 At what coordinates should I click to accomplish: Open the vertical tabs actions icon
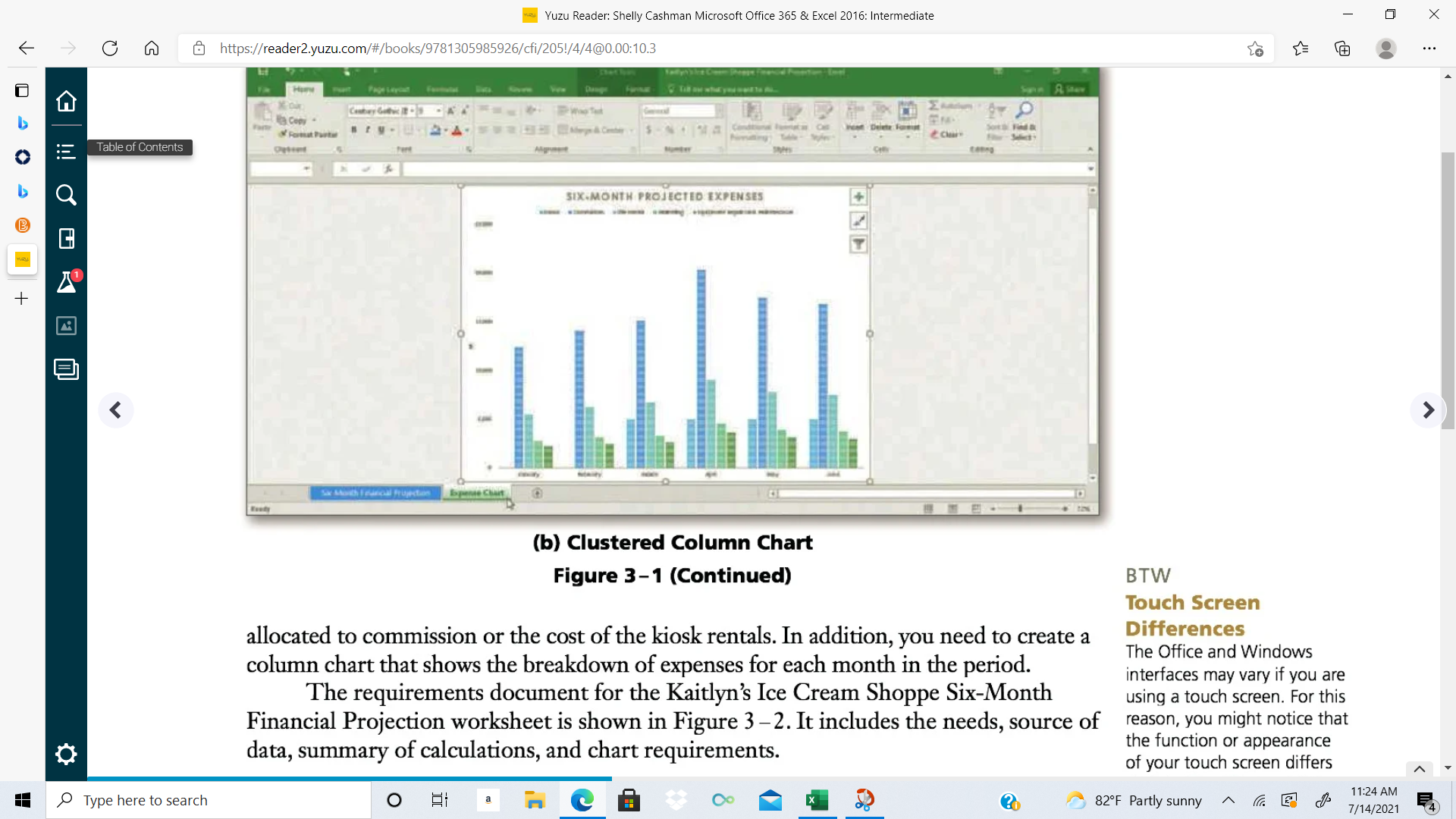pos(22,91)
